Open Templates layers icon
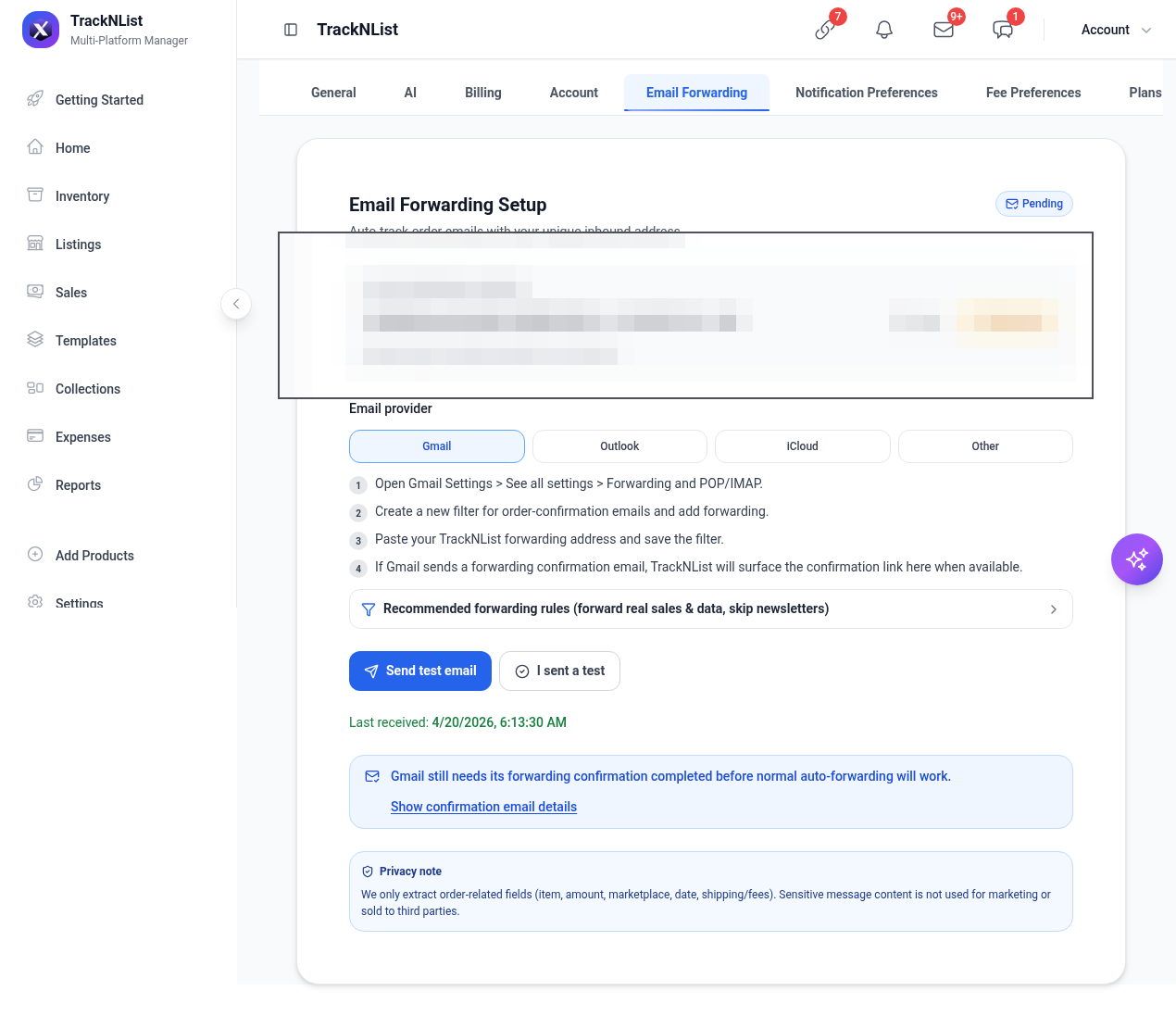1176x1016 pixels. [35, 340]
